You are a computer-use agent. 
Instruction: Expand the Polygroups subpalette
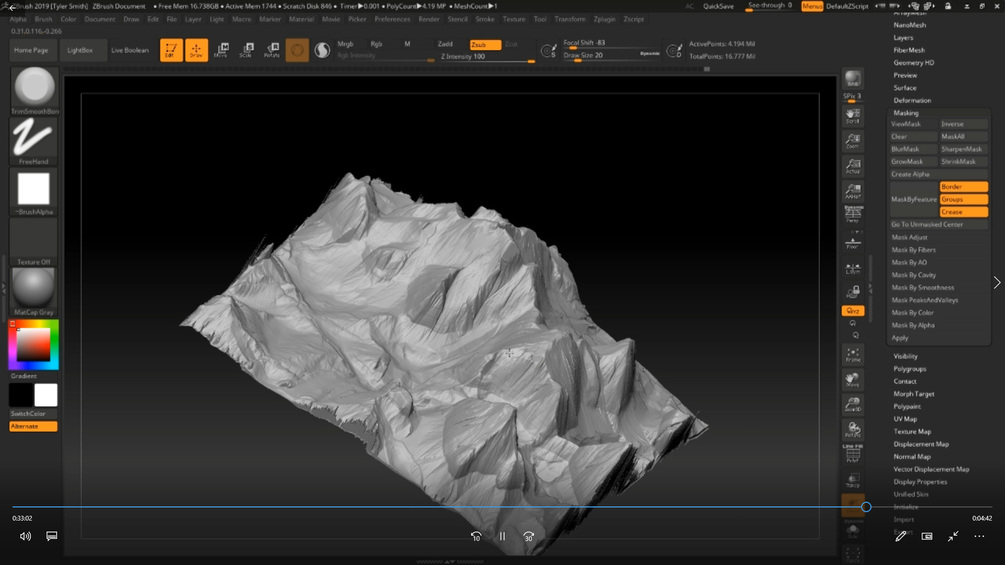[910, 369]
